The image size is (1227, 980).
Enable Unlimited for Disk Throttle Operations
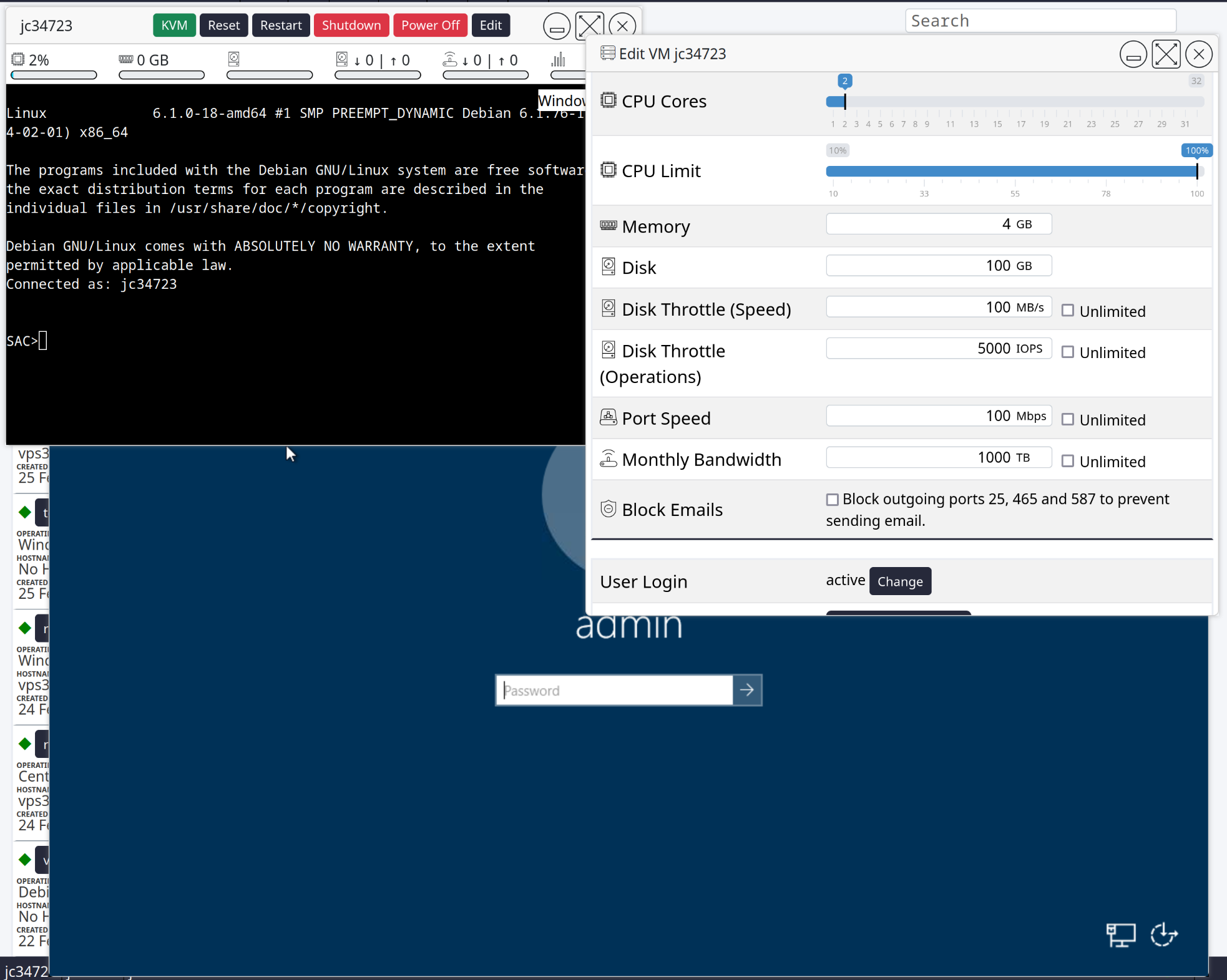tap(1068, 352)
